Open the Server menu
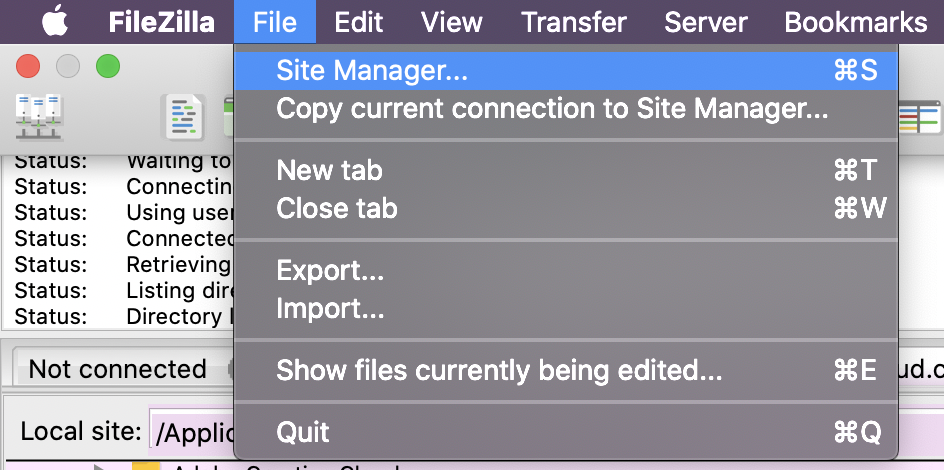The width and height of the screenshot is (944, 470). (x=706, y=22)
